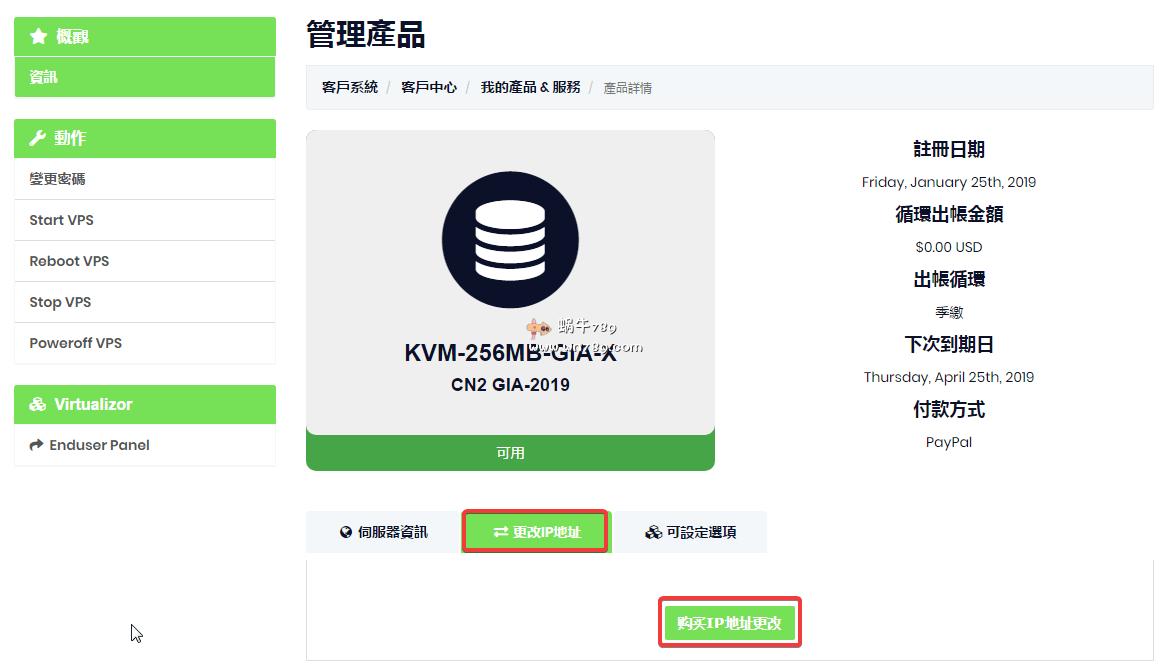The width and height of the screenshot is (1169, 672).
Task: Select 資訊 in the sidebar overview
Action: (x=44, y=77)
